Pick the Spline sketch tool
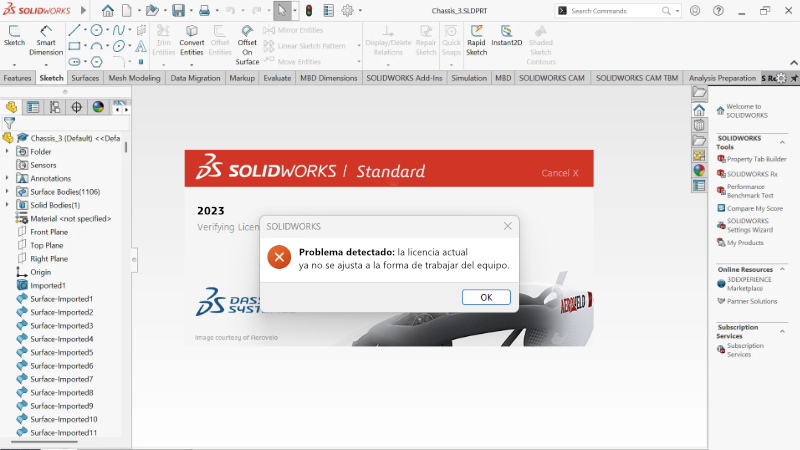Viewport: 800px width, 450px height. click(118, 31)
